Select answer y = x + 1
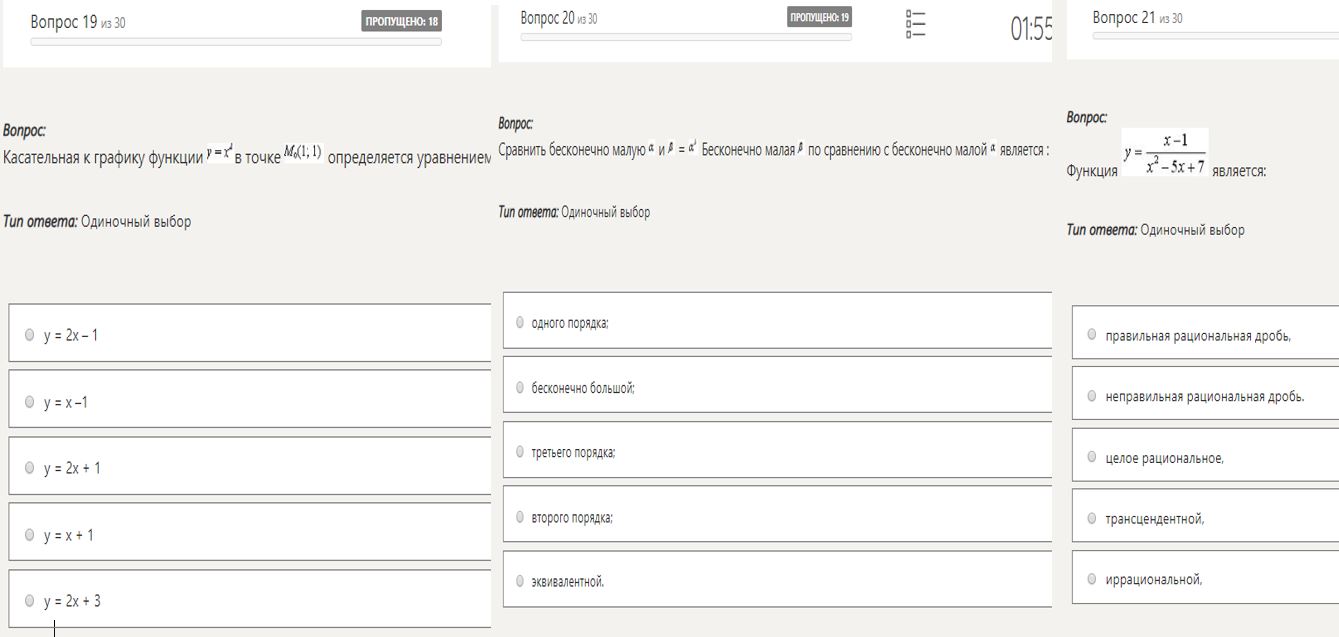 coord(31,535)
